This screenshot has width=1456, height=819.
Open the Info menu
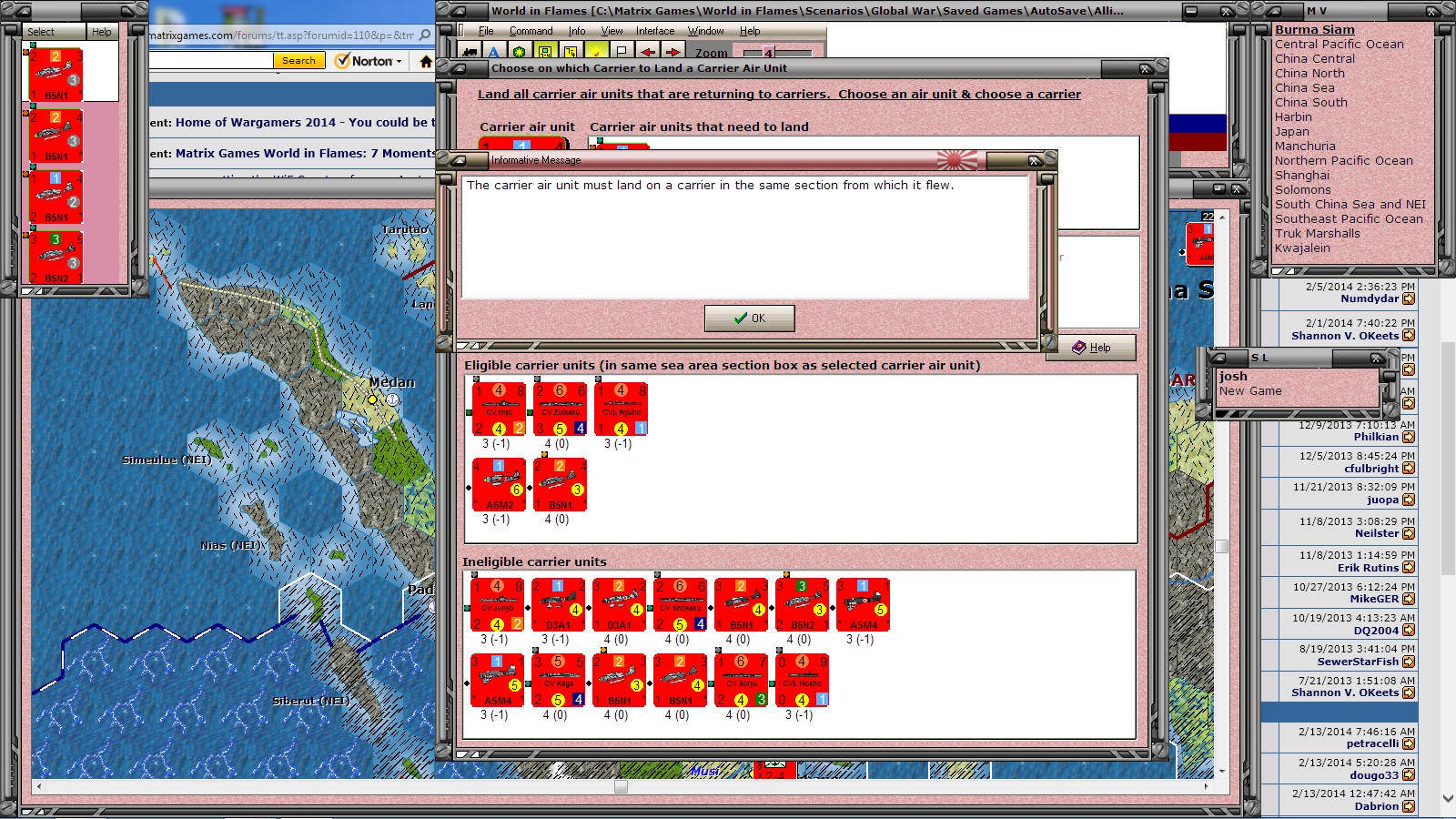[577, 31]
